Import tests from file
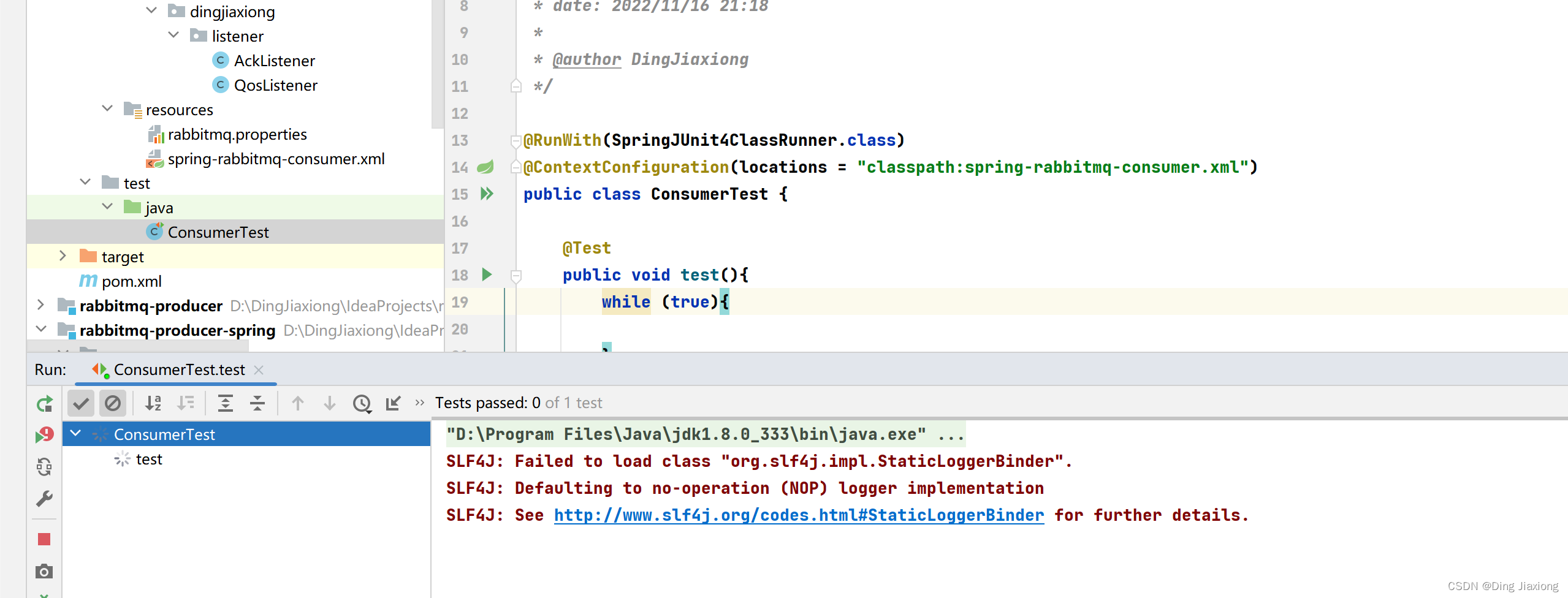1568x598 pixels. tap(393, 403)
